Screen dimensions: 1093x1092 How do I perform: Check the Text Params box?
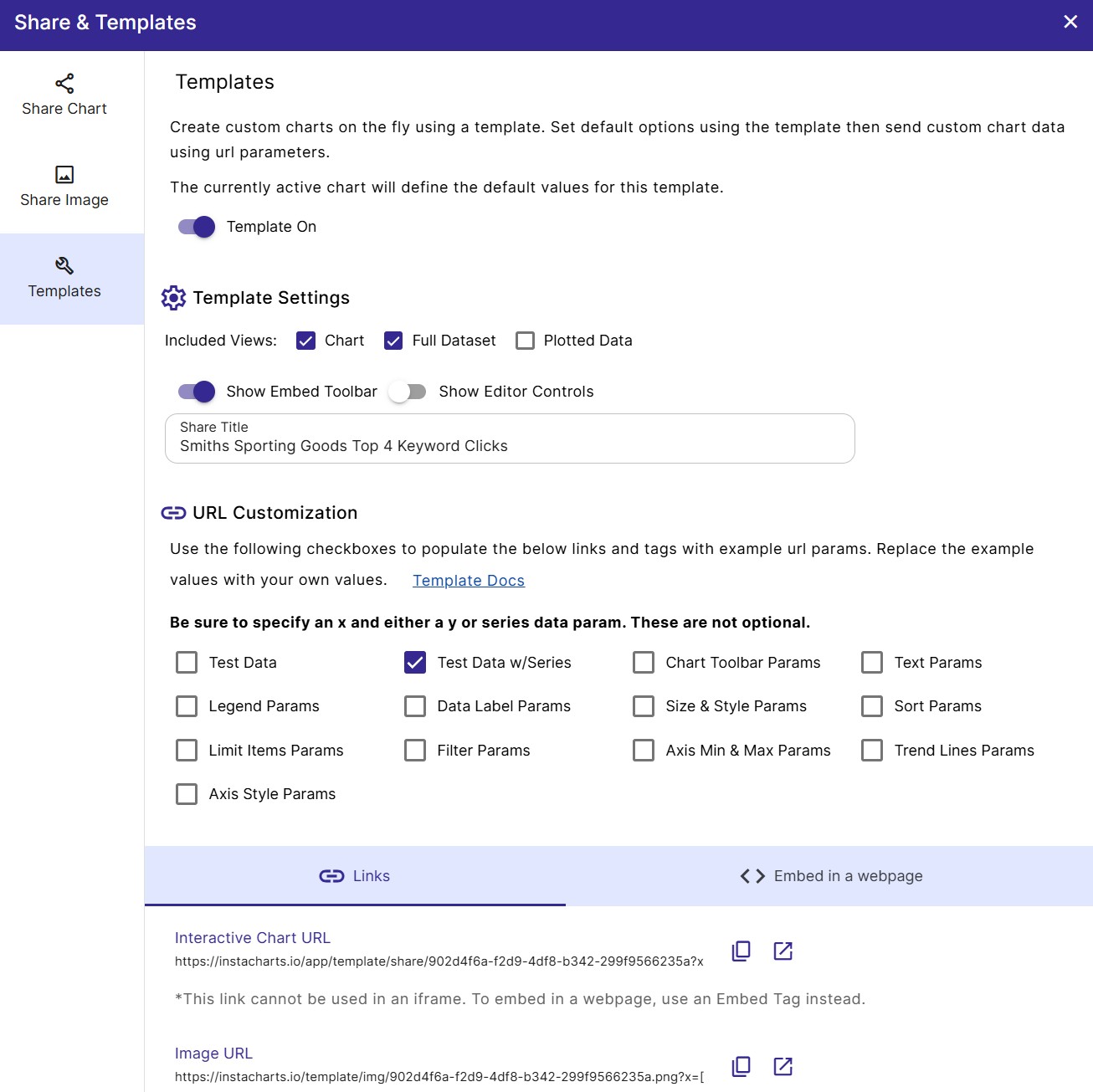(872, 663)
